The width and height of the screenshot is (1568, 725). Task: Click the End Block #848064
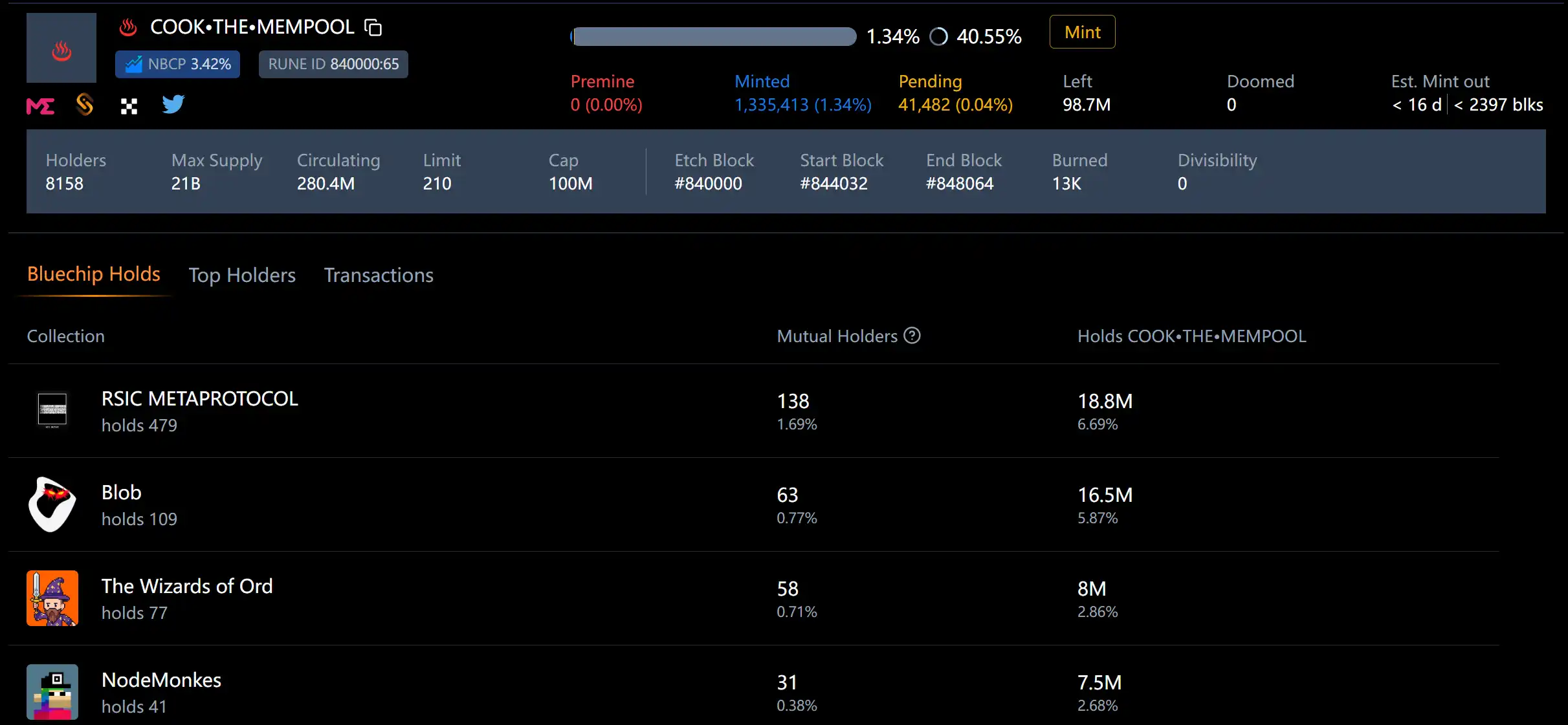click(960, 184)
